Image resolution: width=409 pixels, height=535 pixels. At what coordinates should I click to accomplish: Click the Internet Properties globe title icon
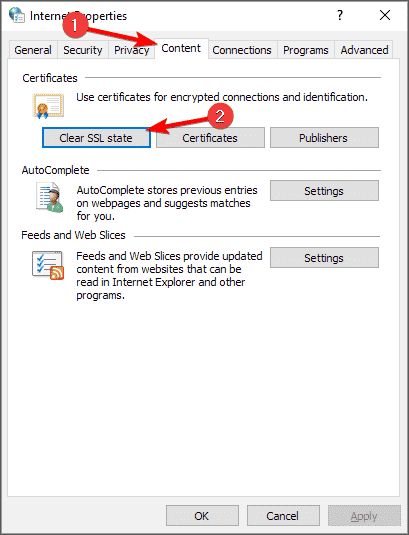[x=17, y=15]
